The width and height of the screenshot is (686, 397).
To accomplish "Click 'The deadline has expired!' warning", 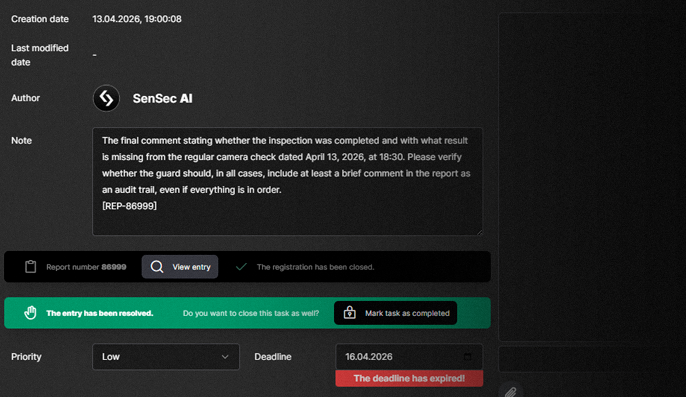I will coord(409,378).
